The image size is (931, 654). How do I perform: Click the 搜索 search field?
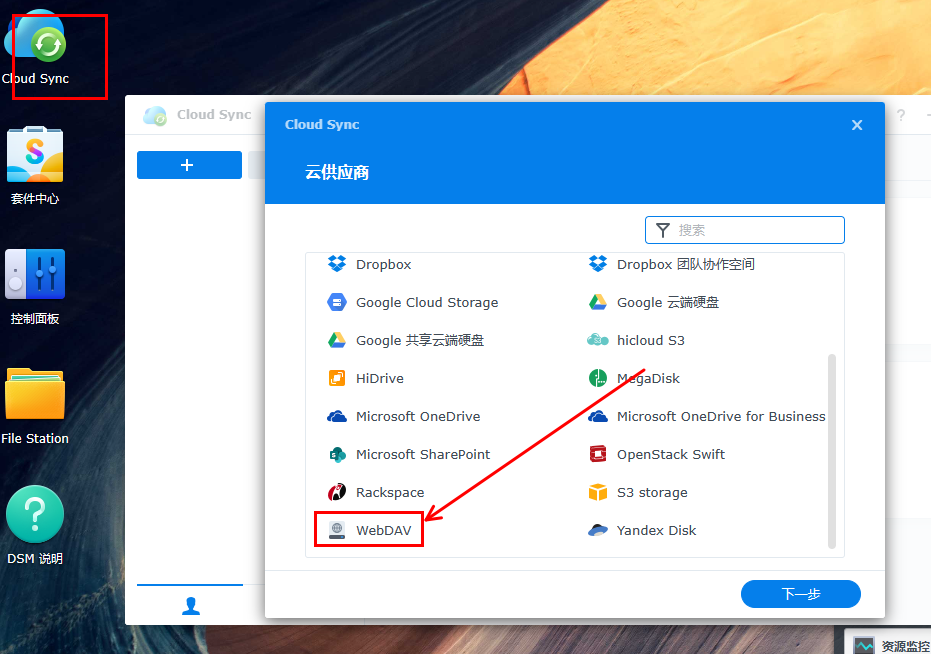(x=745, y=230)
